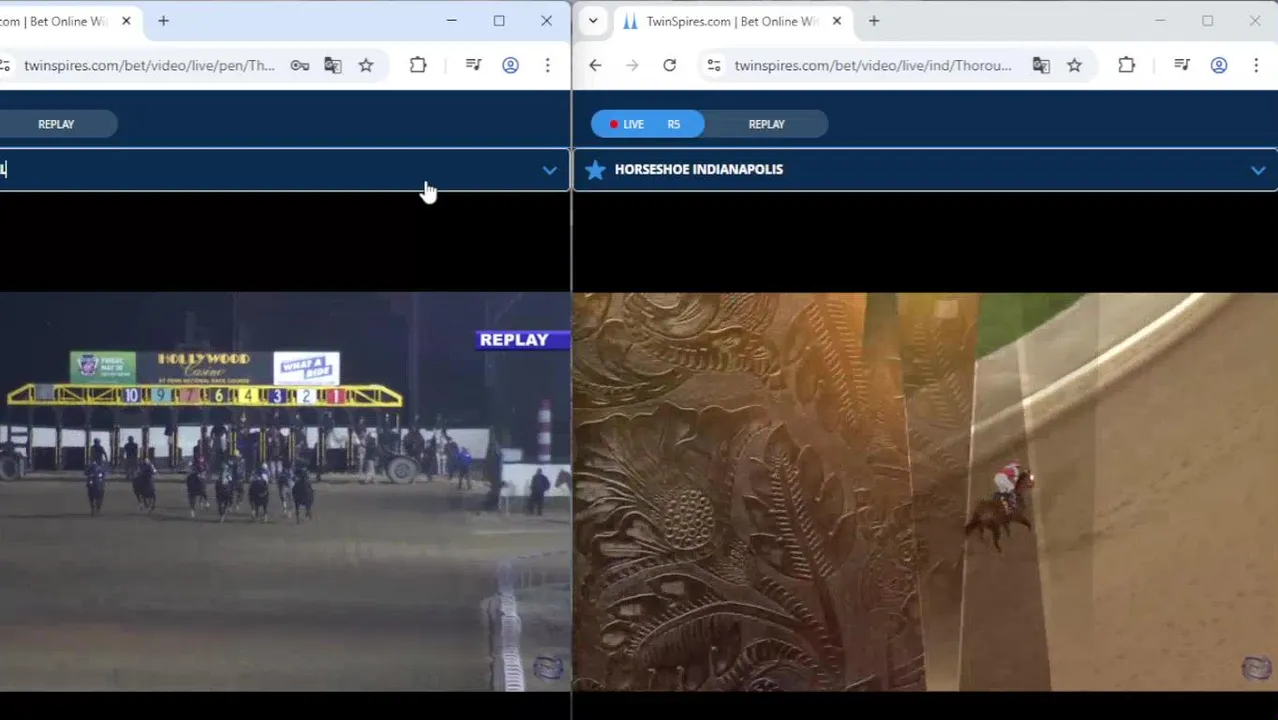Open media control icon in right window
Screen dimensions: 1278x720
pos(1182,65)
